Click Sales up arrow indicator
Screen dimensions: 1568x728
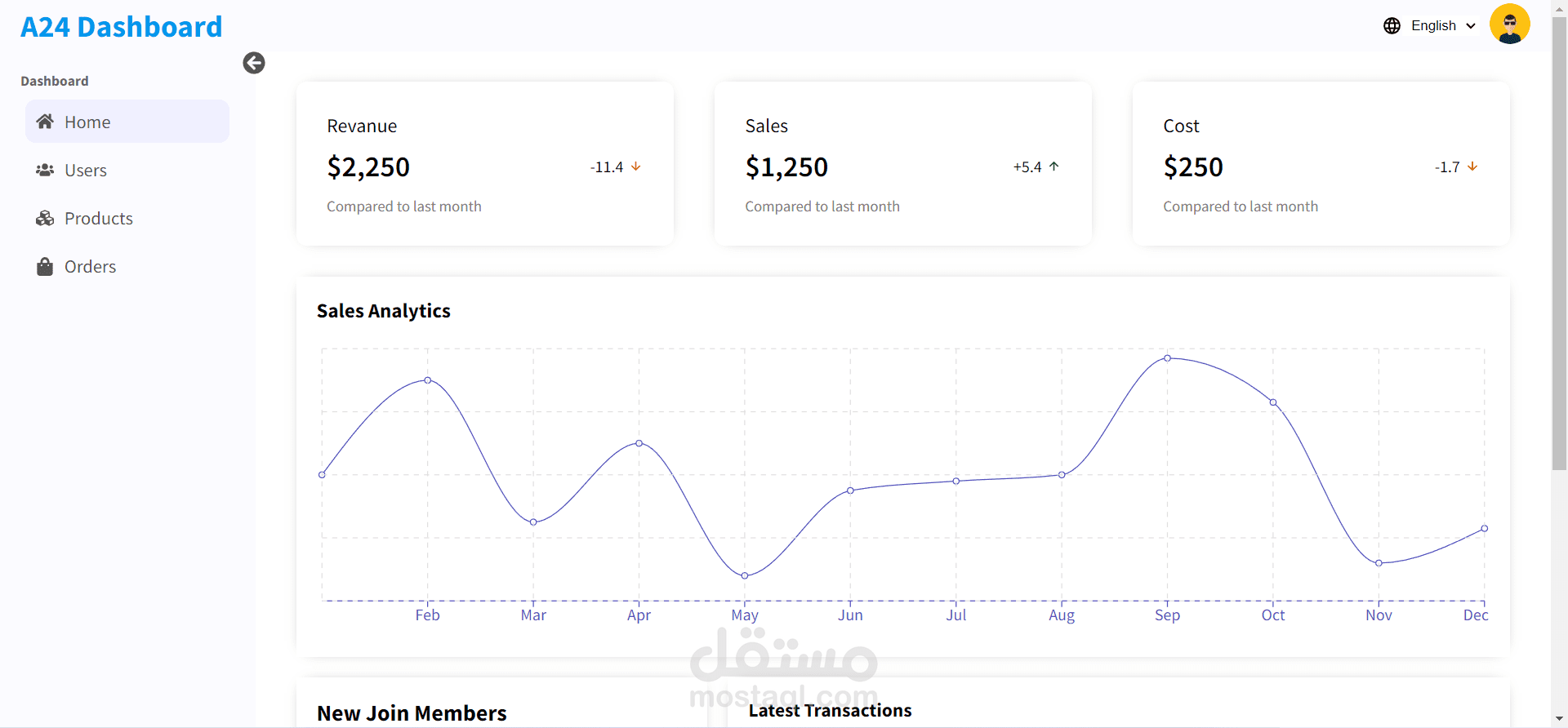(x=1054, y=166)
